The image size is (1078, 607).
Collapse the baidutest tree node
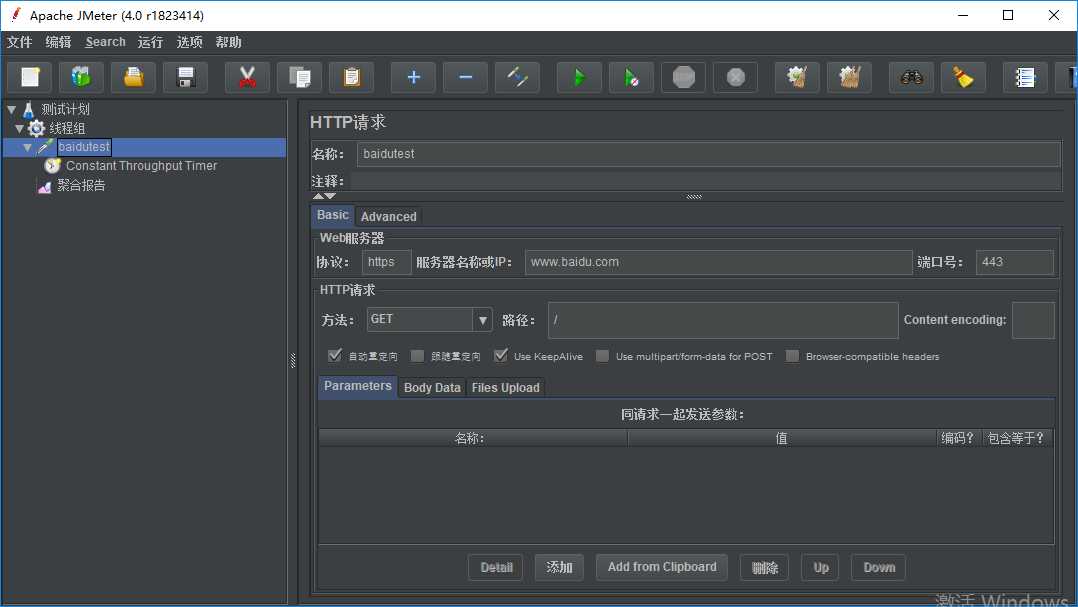point(28,147)
